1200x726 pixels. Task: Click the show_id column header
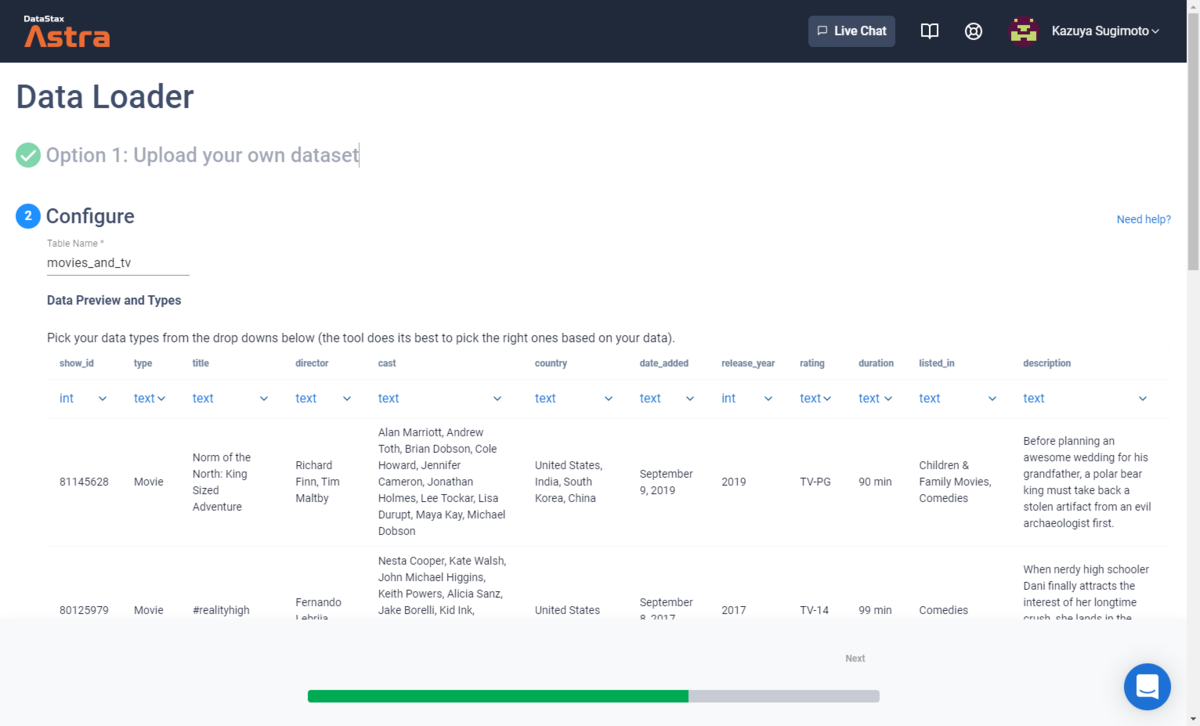tap(76, 363)
